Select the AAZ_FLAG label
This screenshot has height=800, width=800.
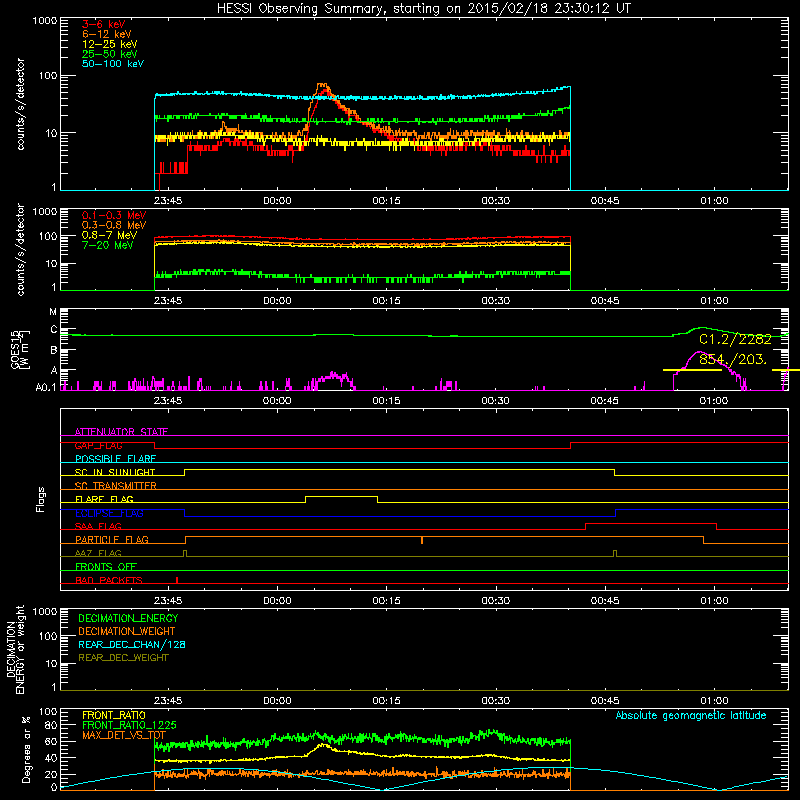tap(98, 553)
